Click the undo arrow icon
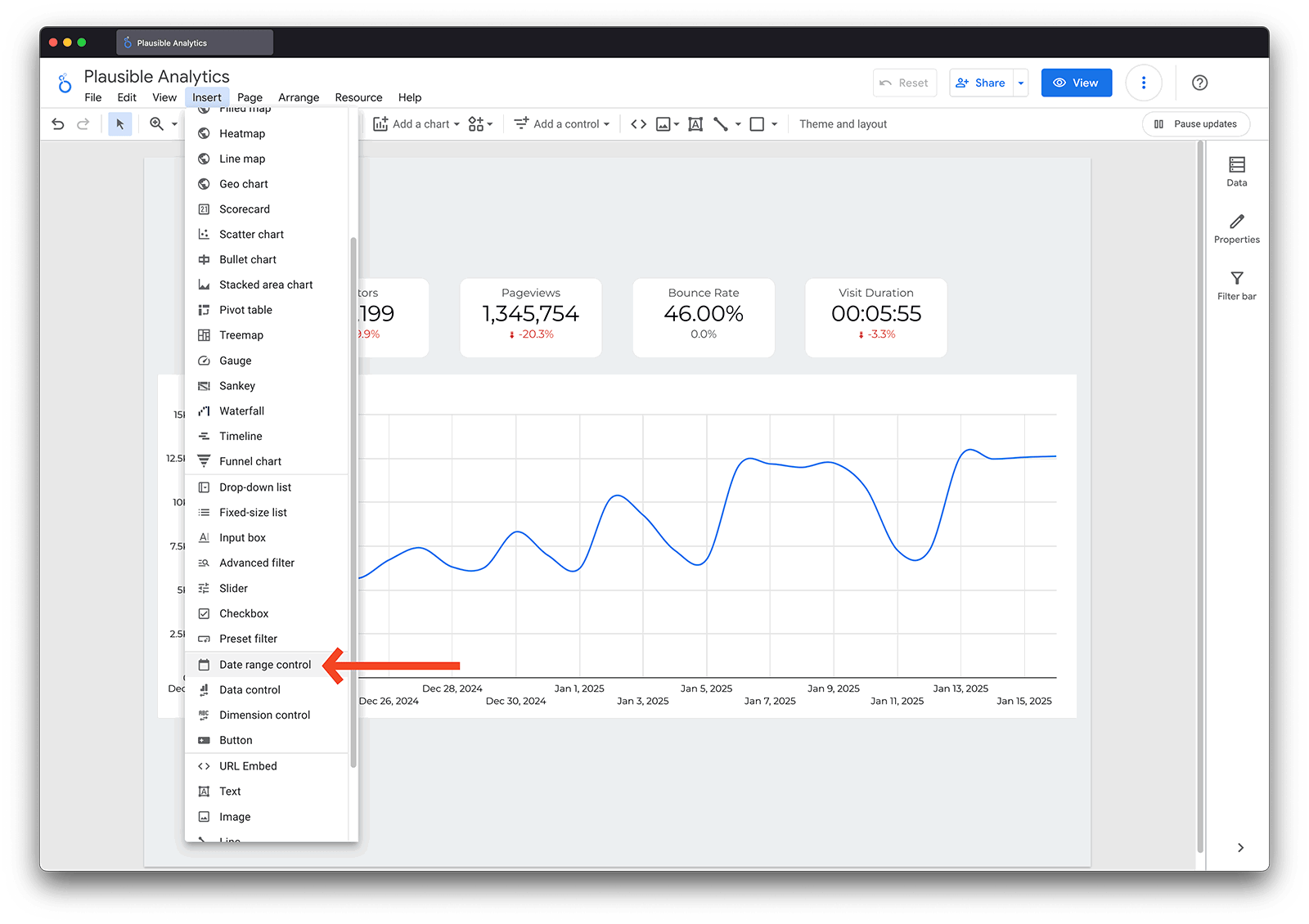Screen dimensions: 1309x924 pyautogui.click(x=58, y=124)
